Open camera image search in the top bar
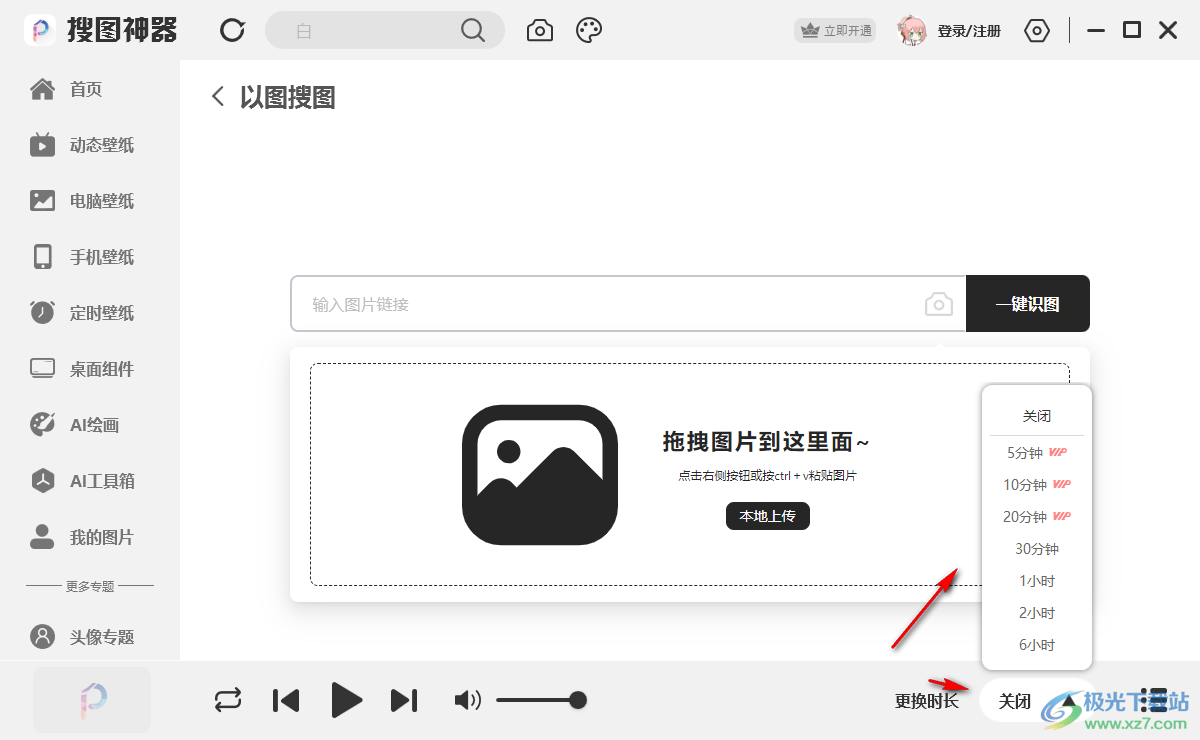This screenshot has height=740, width=1200. (540, 30)
